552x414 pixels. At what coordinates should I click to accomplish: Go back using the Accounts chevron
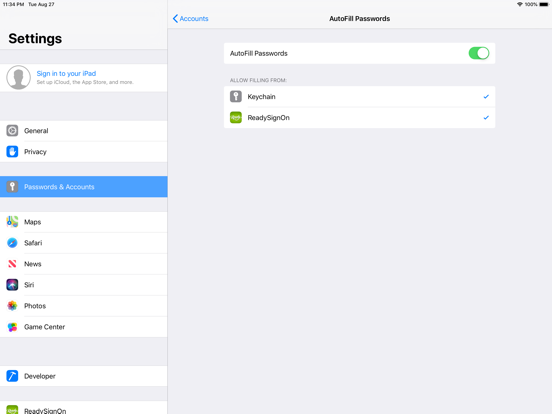175,19
